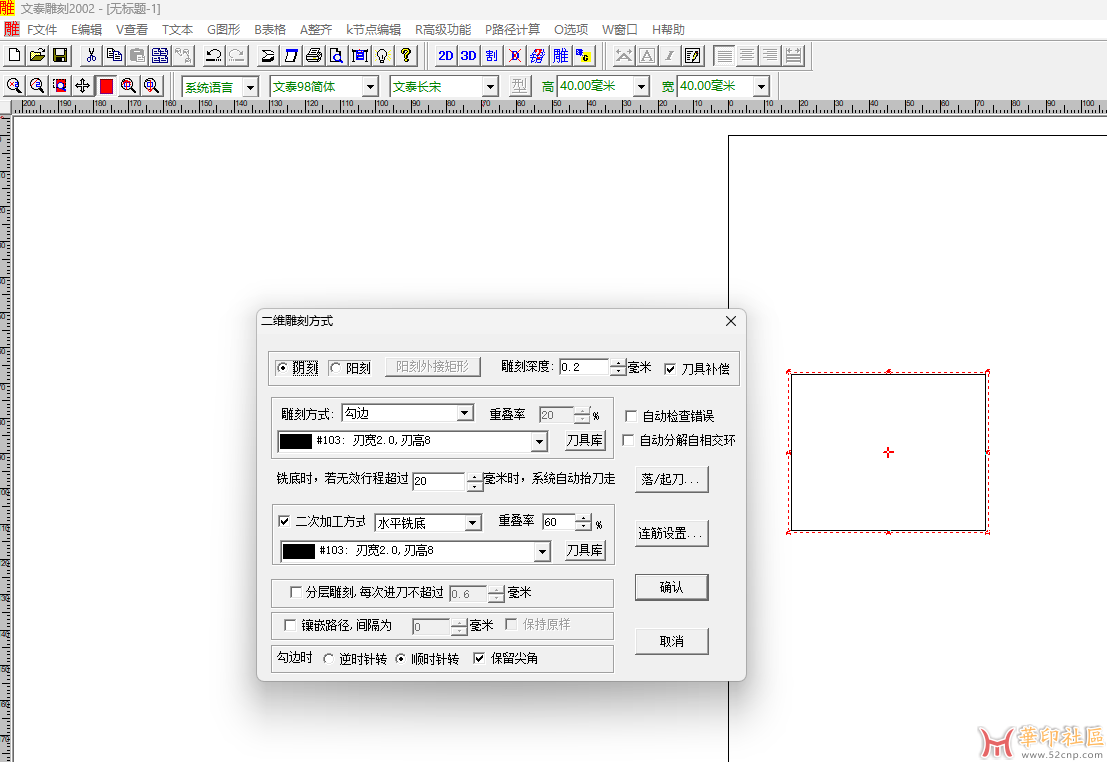Toggle the 刀具补偿 checkbox
1107x762 pixels.
point(670,369)
